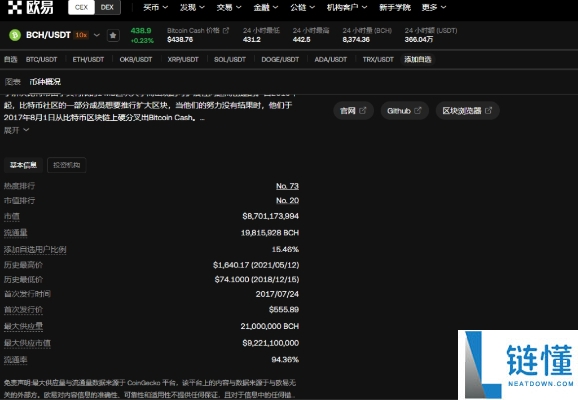The image size is (578, 400).
Task: Open the BTC/USDT pair shortcut
Action: click(x=41, y=59)
